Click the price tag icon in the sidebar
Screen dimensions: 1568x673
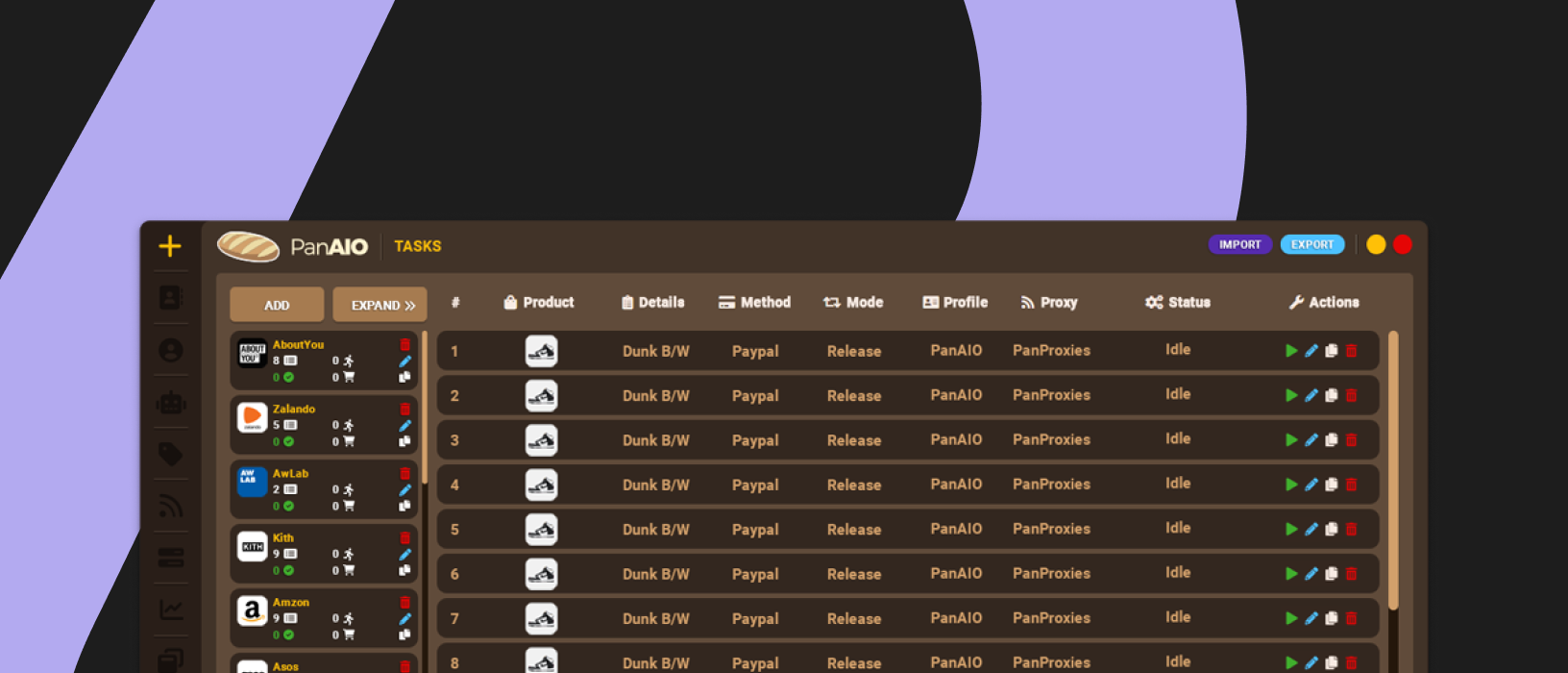[171, 454]
